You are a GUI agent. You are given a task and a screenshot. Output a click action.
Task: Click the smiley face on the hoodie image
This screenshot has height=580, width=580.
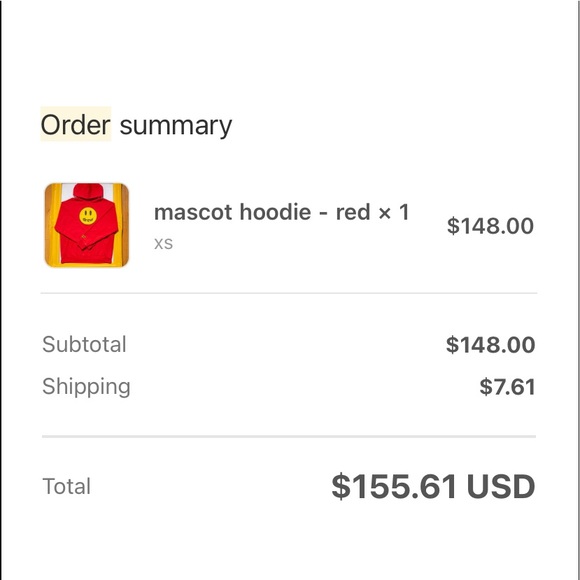pyautogui.click(x=88, y=216)
